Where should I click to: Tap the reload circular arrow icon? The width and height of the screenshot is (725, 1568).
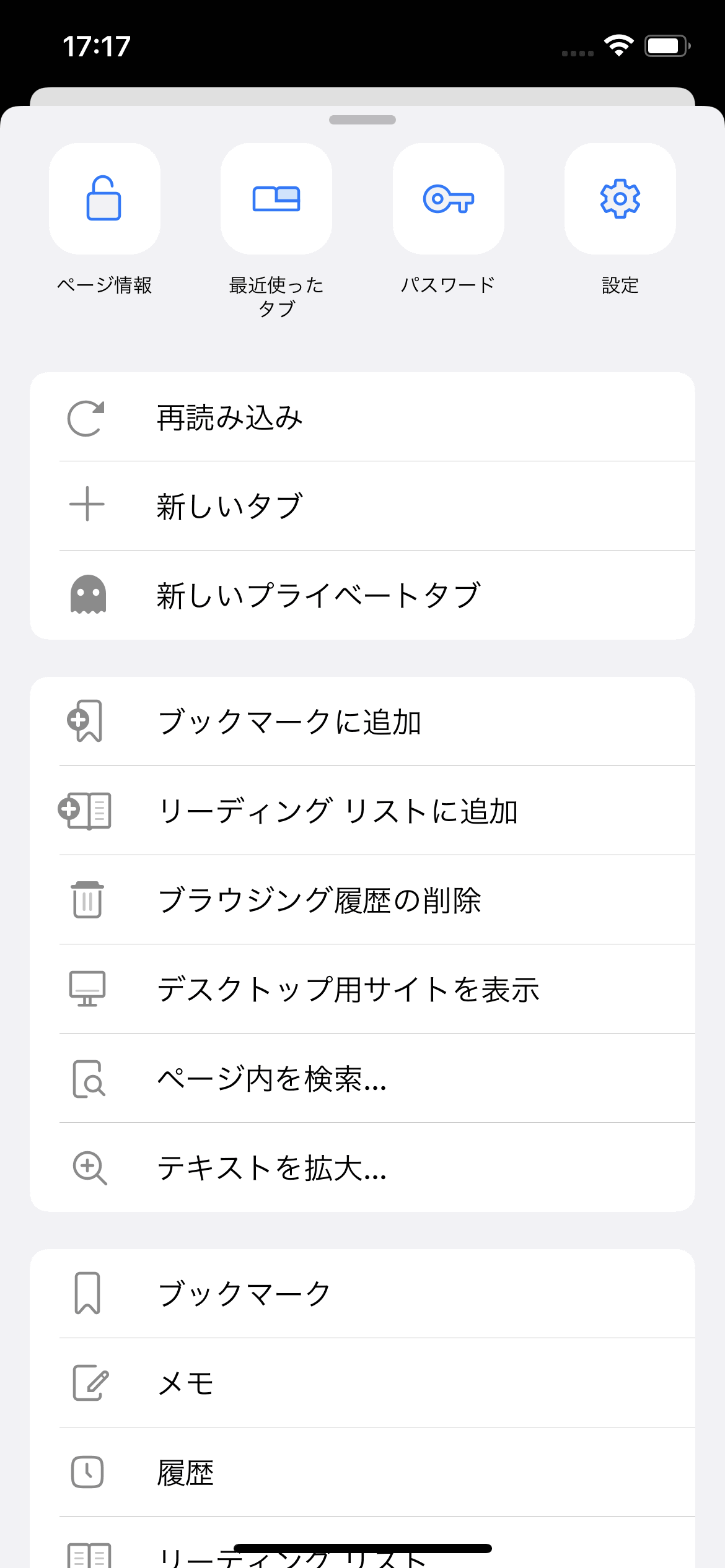point(86,419)
